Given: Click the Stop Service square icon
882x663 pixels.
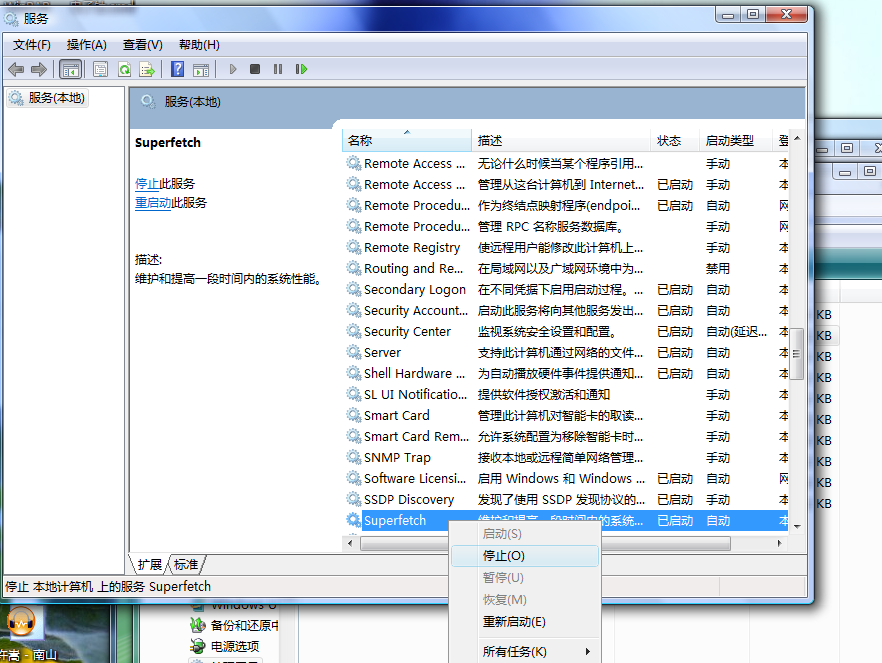Looking at the screenshot, I should (255, 69).
